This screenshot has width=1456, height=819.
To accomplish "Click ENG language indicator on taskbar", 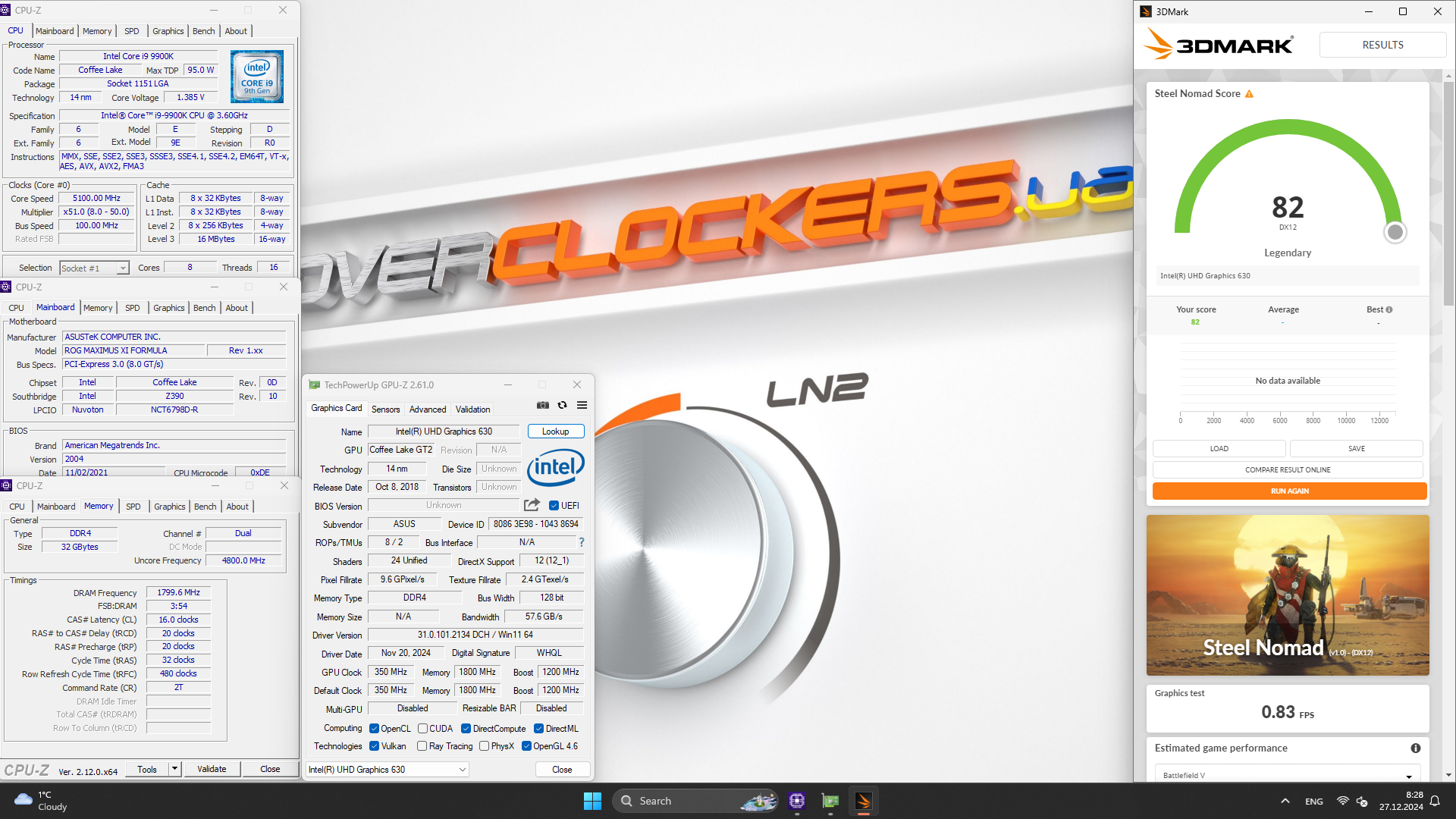I will pos(1313,801).
